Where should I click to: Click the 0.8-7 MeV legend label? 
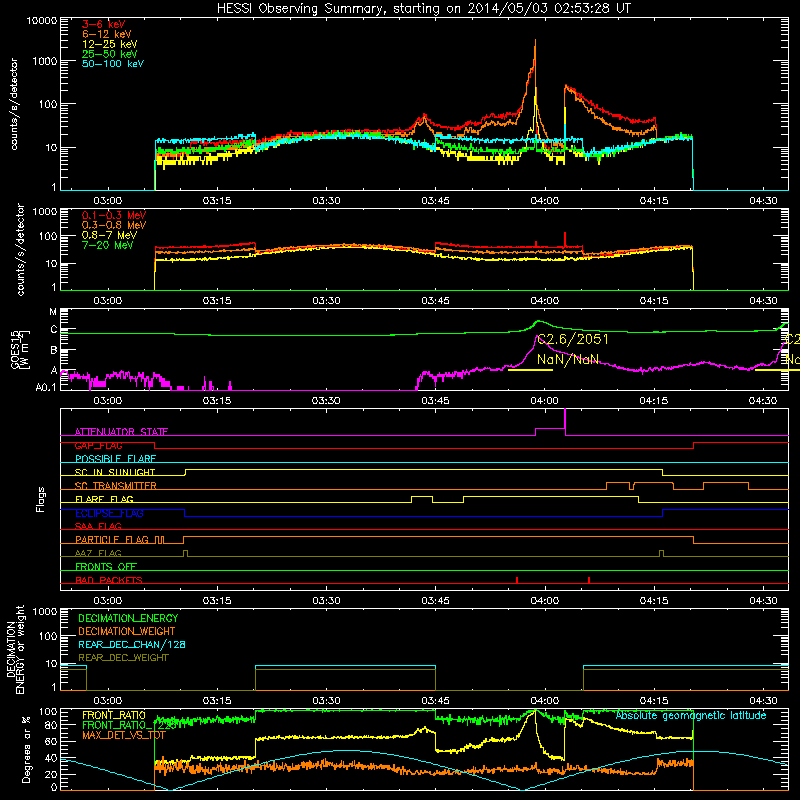109,235
